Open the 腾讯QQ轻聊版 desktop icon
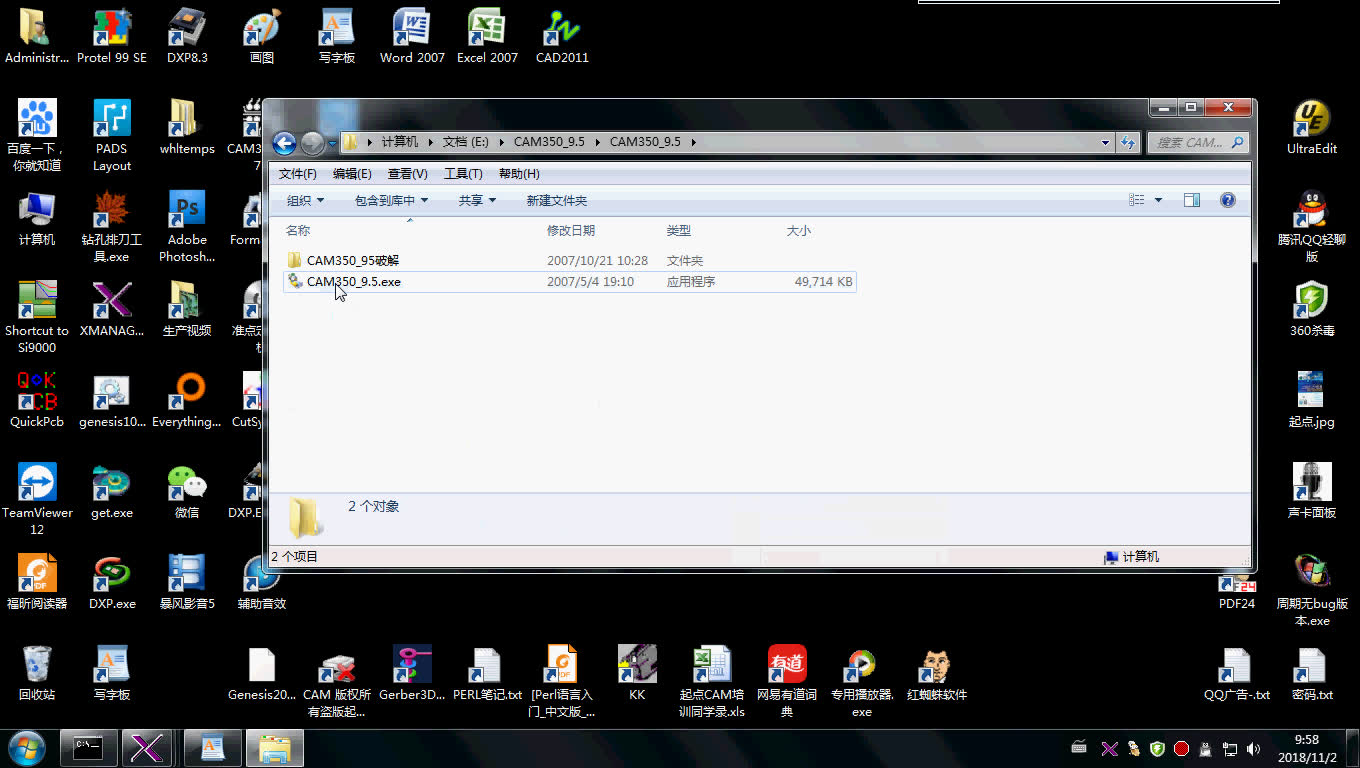 point(1312,227)
